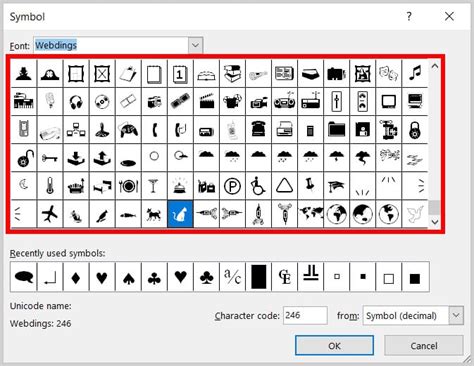Pick the headphones symbol
Viewport: 474px width, 366px height.
[76, 102]
